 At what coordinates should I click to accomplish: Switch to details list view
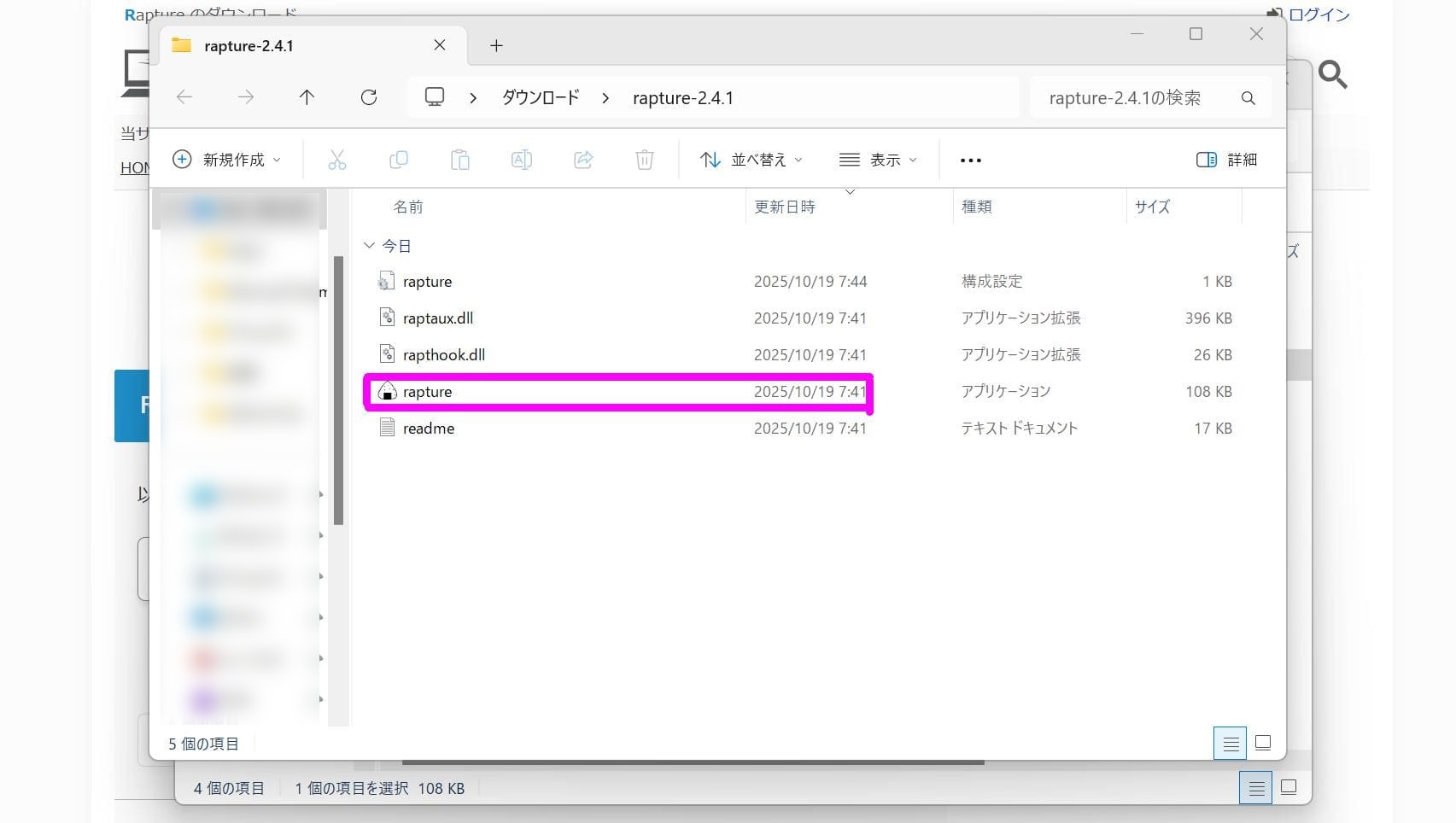click(1230, 744)
